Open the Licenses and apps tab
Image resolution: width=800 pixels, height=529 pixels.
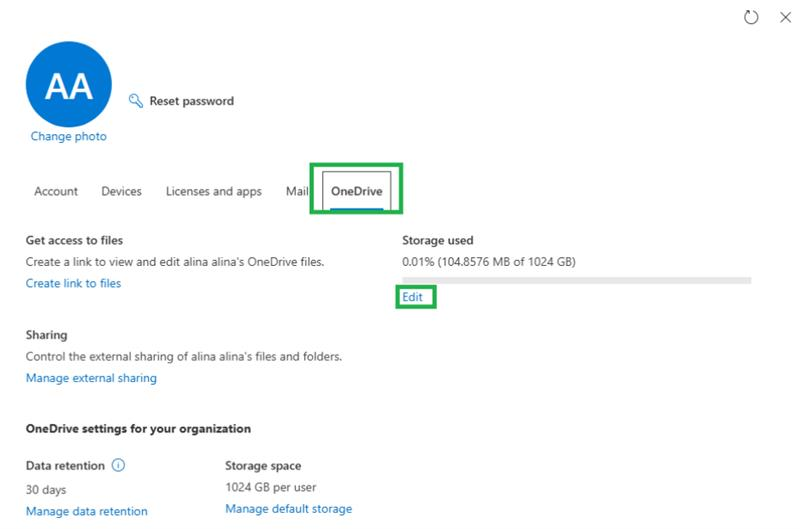[214, 191]
